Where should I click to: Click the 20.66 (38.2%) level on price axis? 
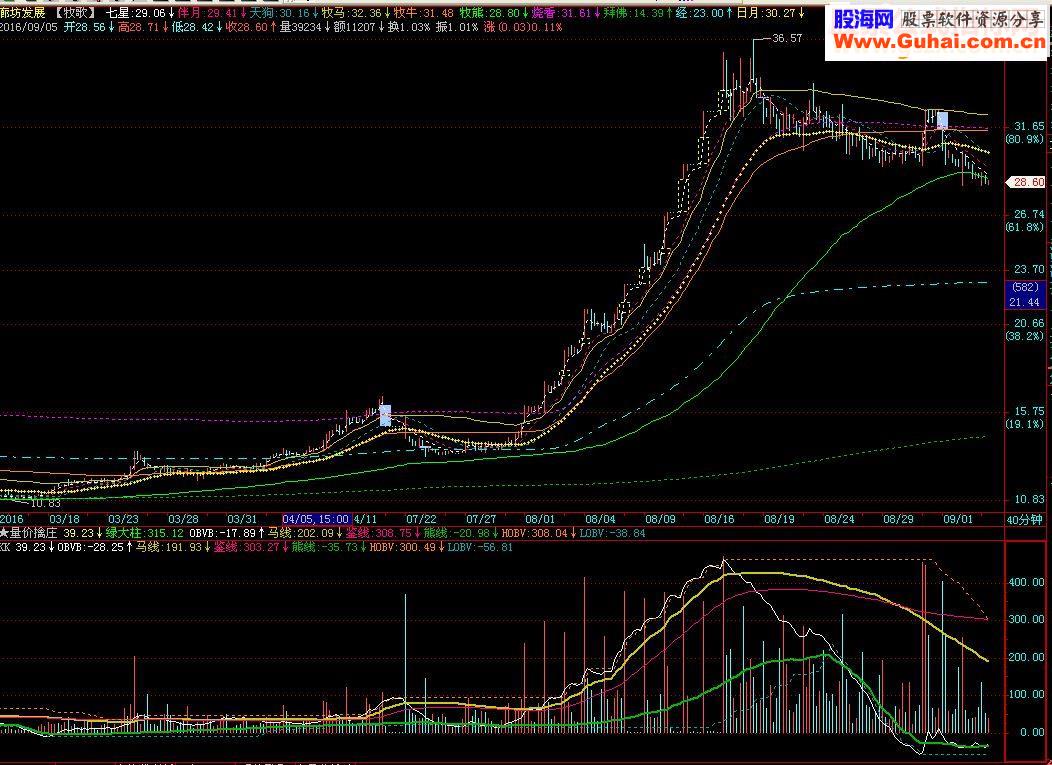pyautogui.click(x=1024, y=329)
